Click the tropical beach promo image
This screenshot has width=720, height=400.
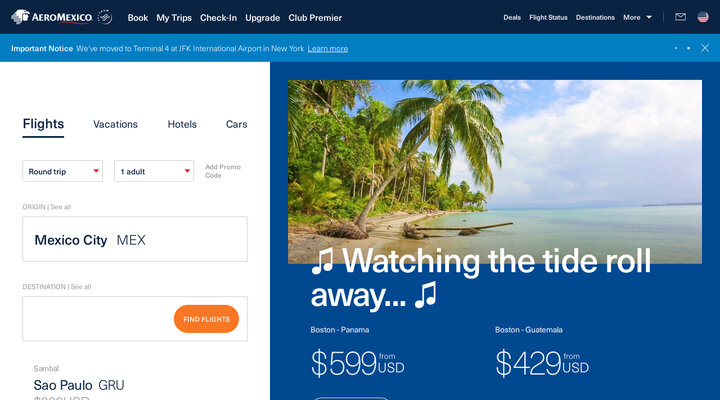pyautogui.click(x=495, y=172)
